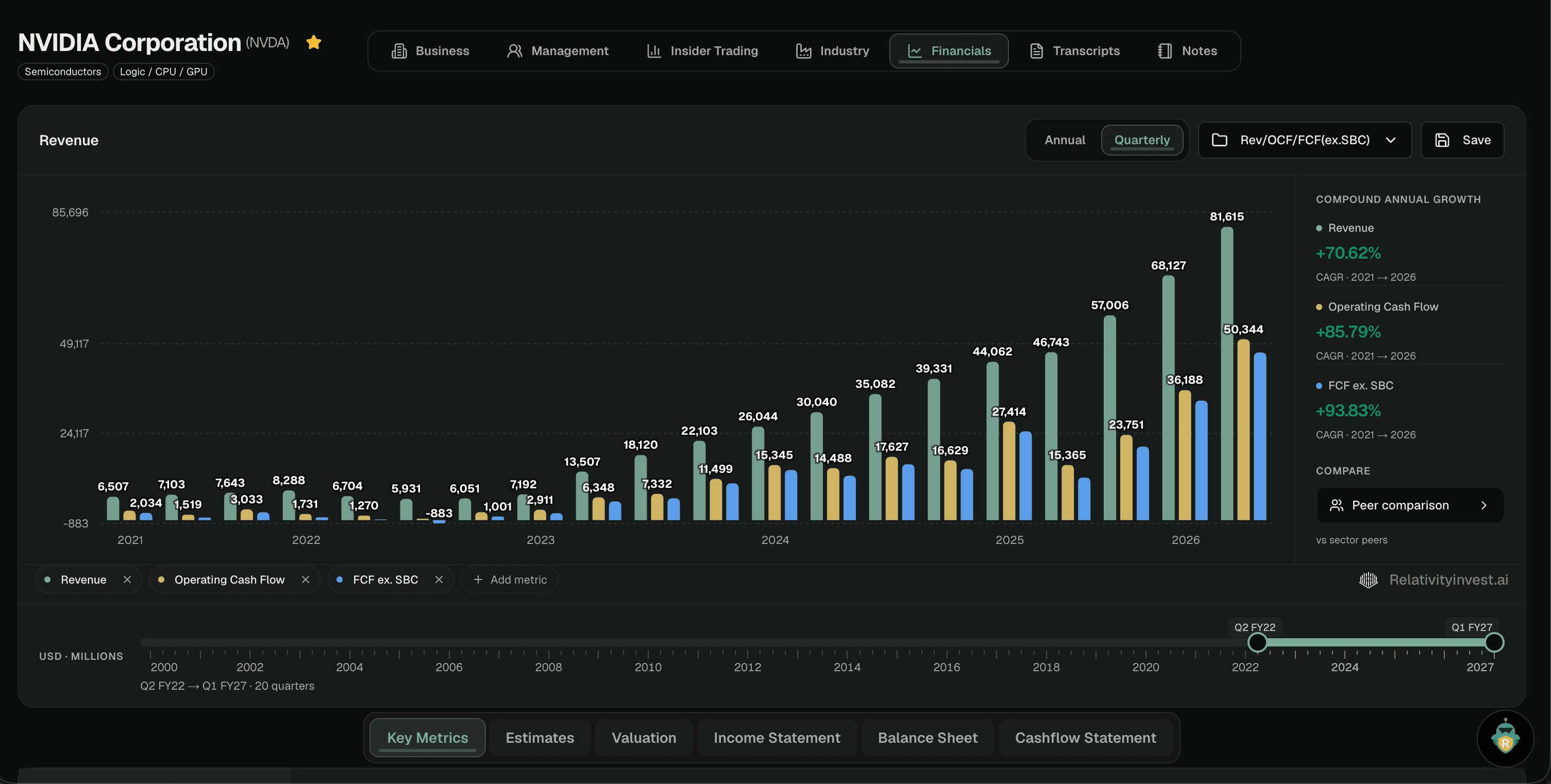Open the Insider Trading tab

point(702,51)
